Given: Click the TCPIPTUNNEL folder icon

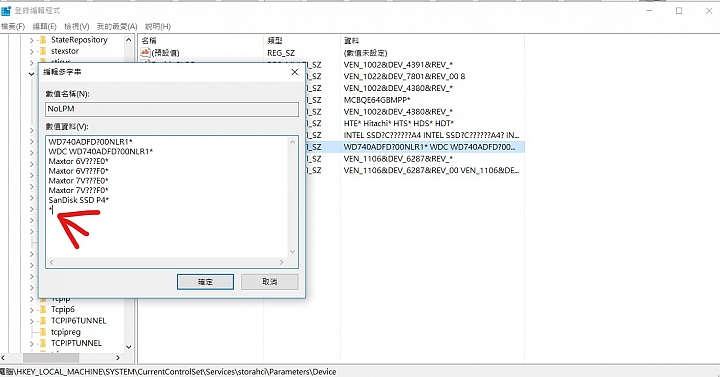Looking at the screenshot, I should coord(43,343).
